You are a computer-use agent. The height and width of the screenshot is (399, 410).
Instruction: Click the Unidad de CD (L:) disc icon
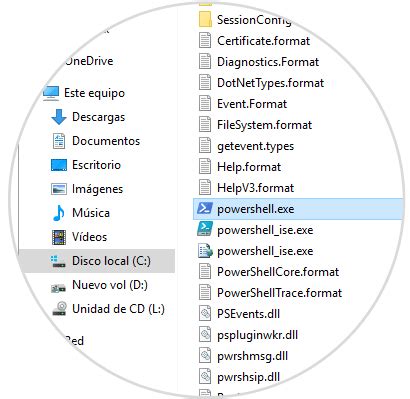pos(59,309)
